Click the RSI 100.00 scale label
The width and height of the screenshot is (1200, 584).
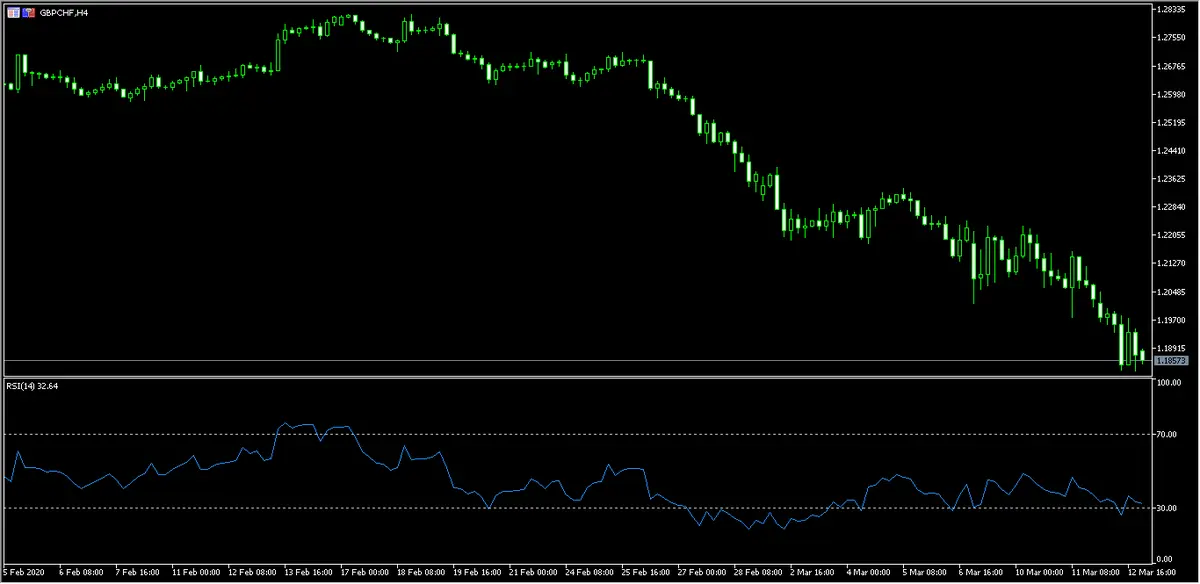(1167, 383)
